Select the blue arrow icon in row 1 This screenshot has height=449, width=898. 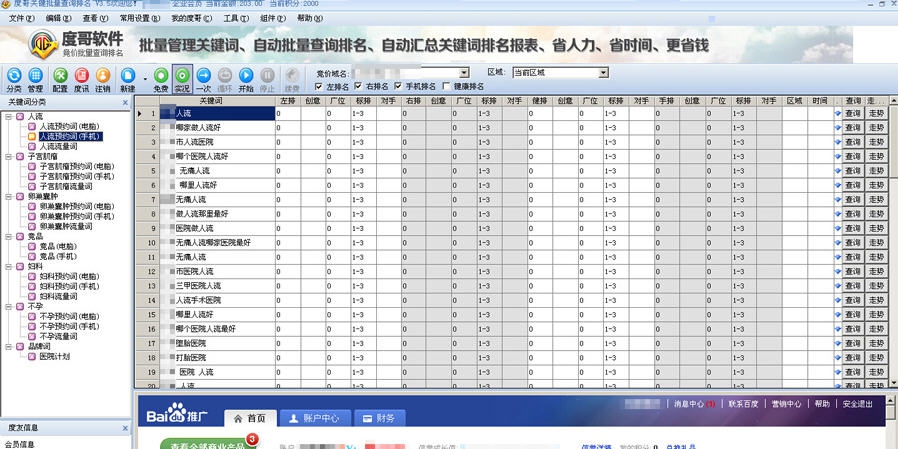(838, 113)
